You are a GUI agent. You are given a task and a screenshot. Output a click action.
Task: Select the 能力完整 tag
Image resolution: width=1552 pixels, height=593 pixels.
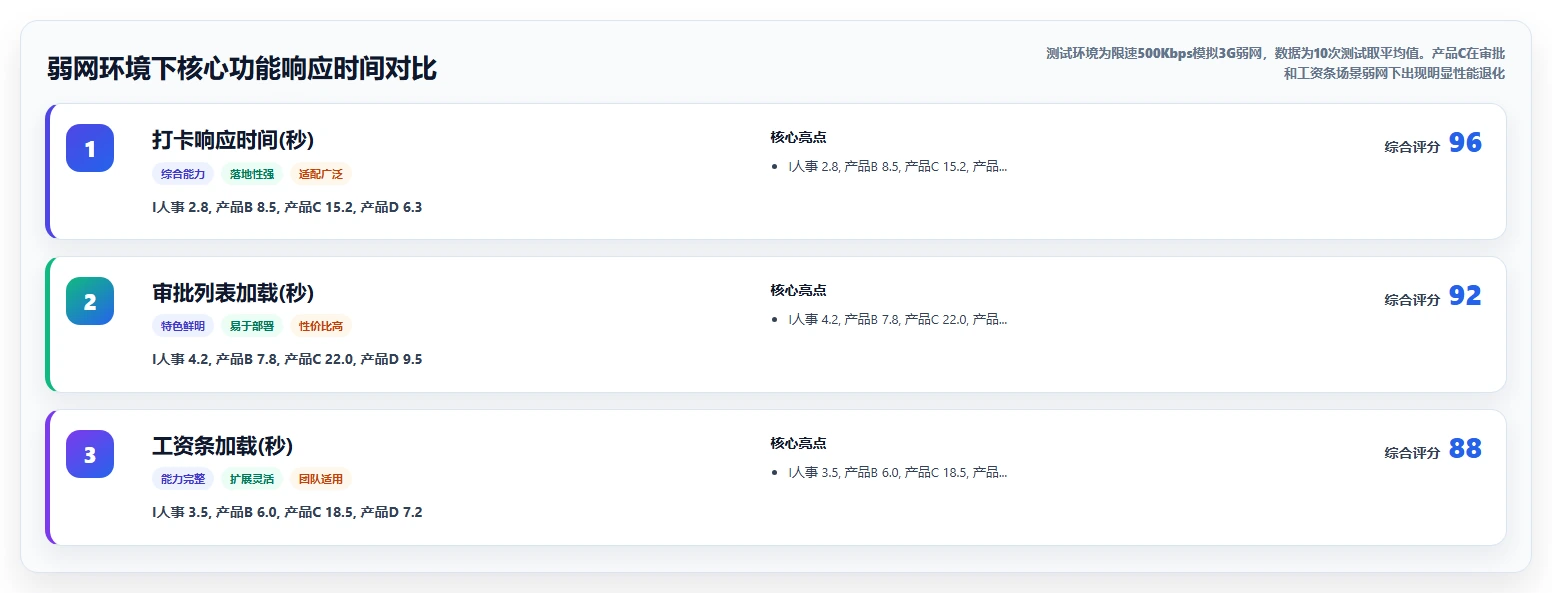click(183, 479)
